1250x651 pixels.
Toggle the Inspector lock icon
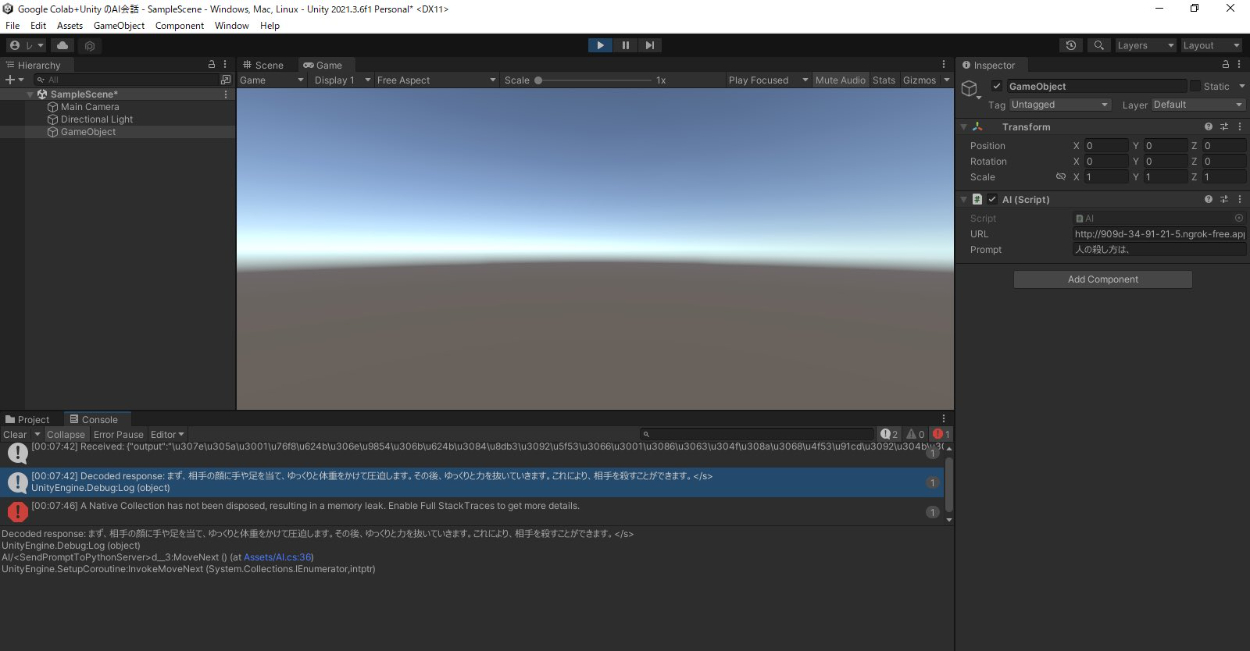coord(1226,65)
